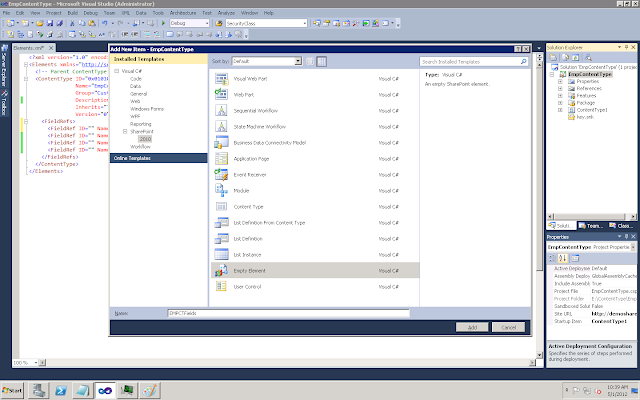
Task: Click the Start Debugging play icon
Action: click(163, 23)
